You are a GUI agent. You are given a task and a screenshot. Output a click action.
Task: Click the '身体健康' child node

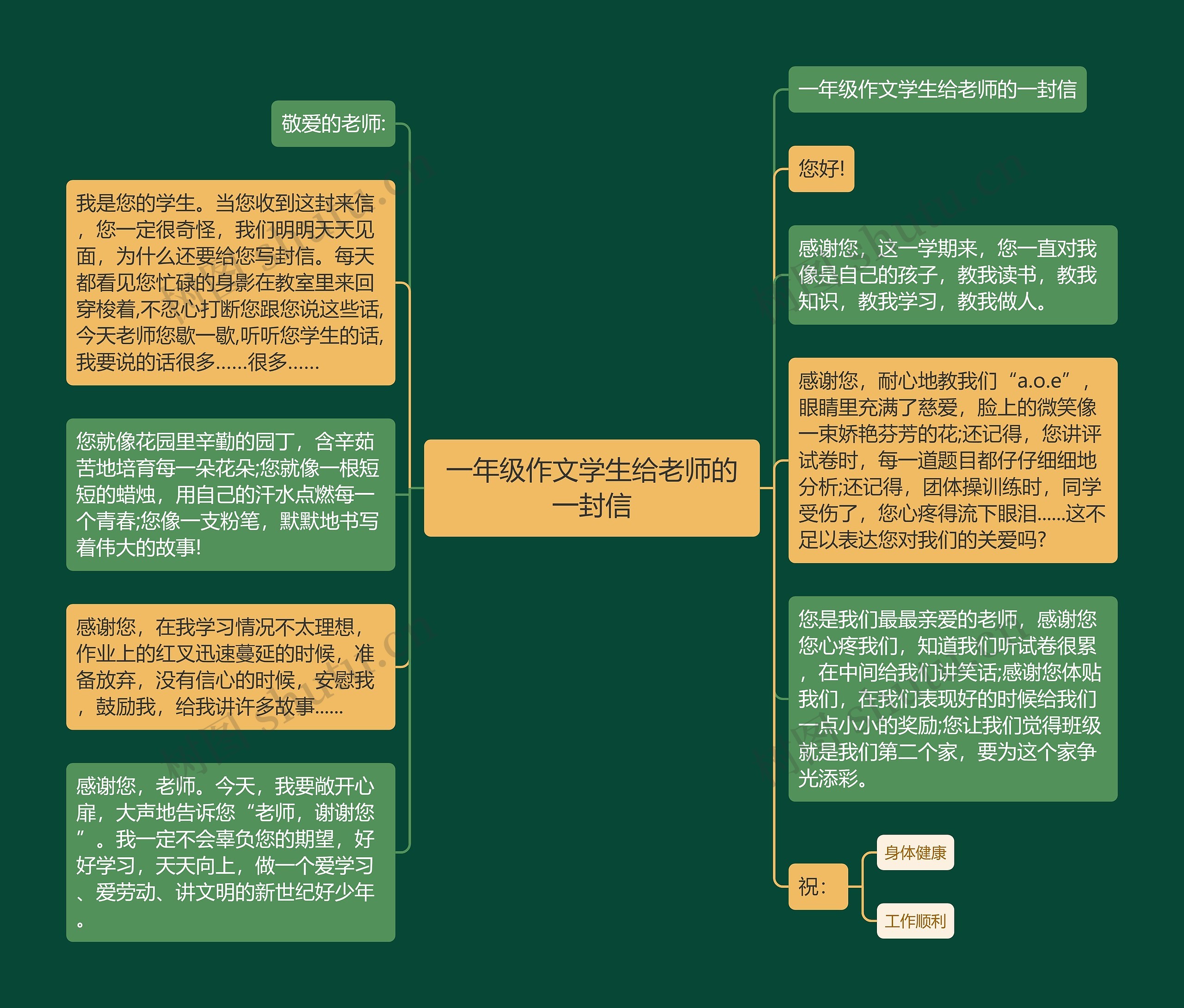pyautogui.click(x=915, y=853)
